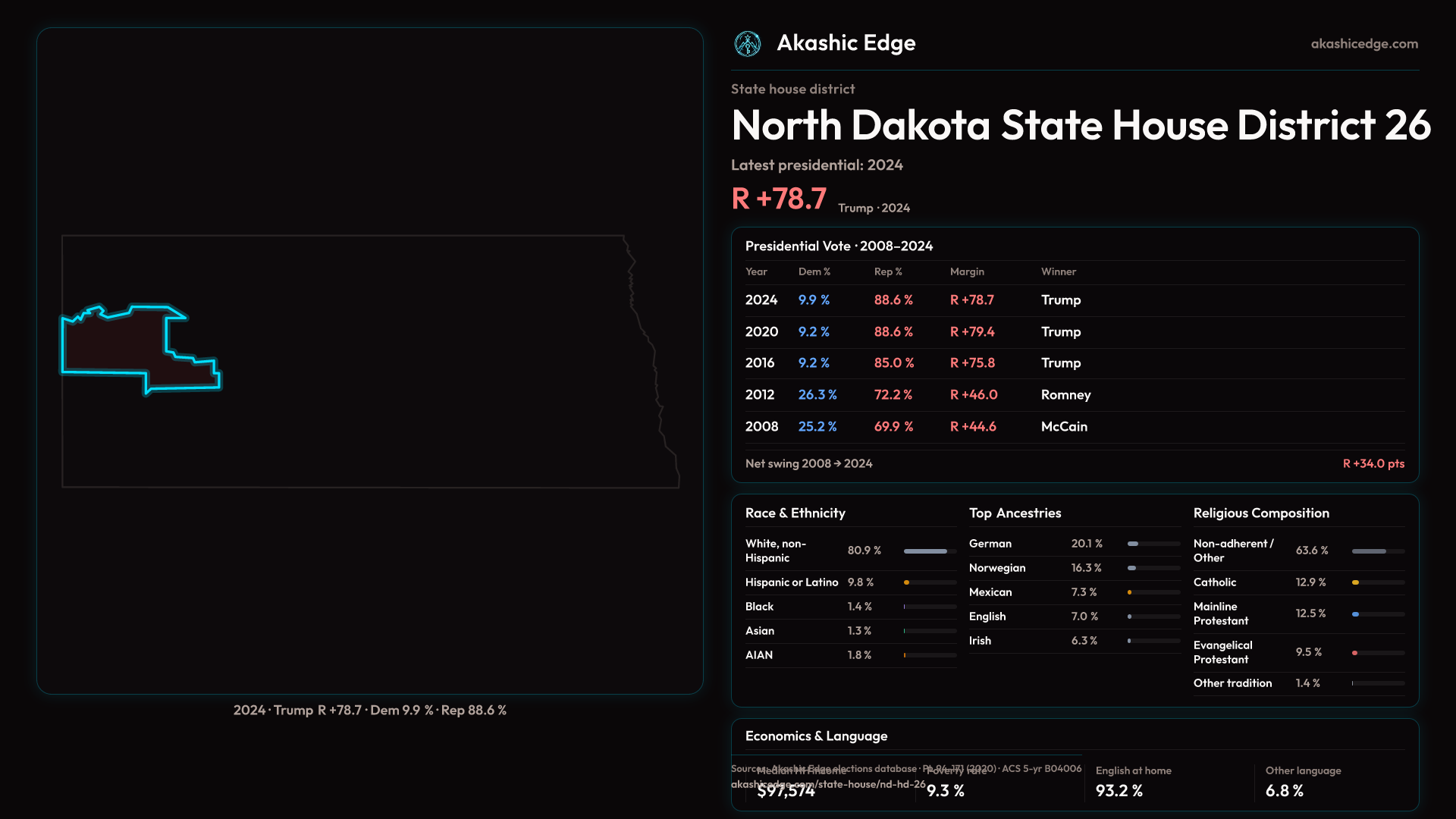This screenshot has width=1456, height=819.
Task: Click the Race & Ethnicity heading
Action: pos(795,513)
